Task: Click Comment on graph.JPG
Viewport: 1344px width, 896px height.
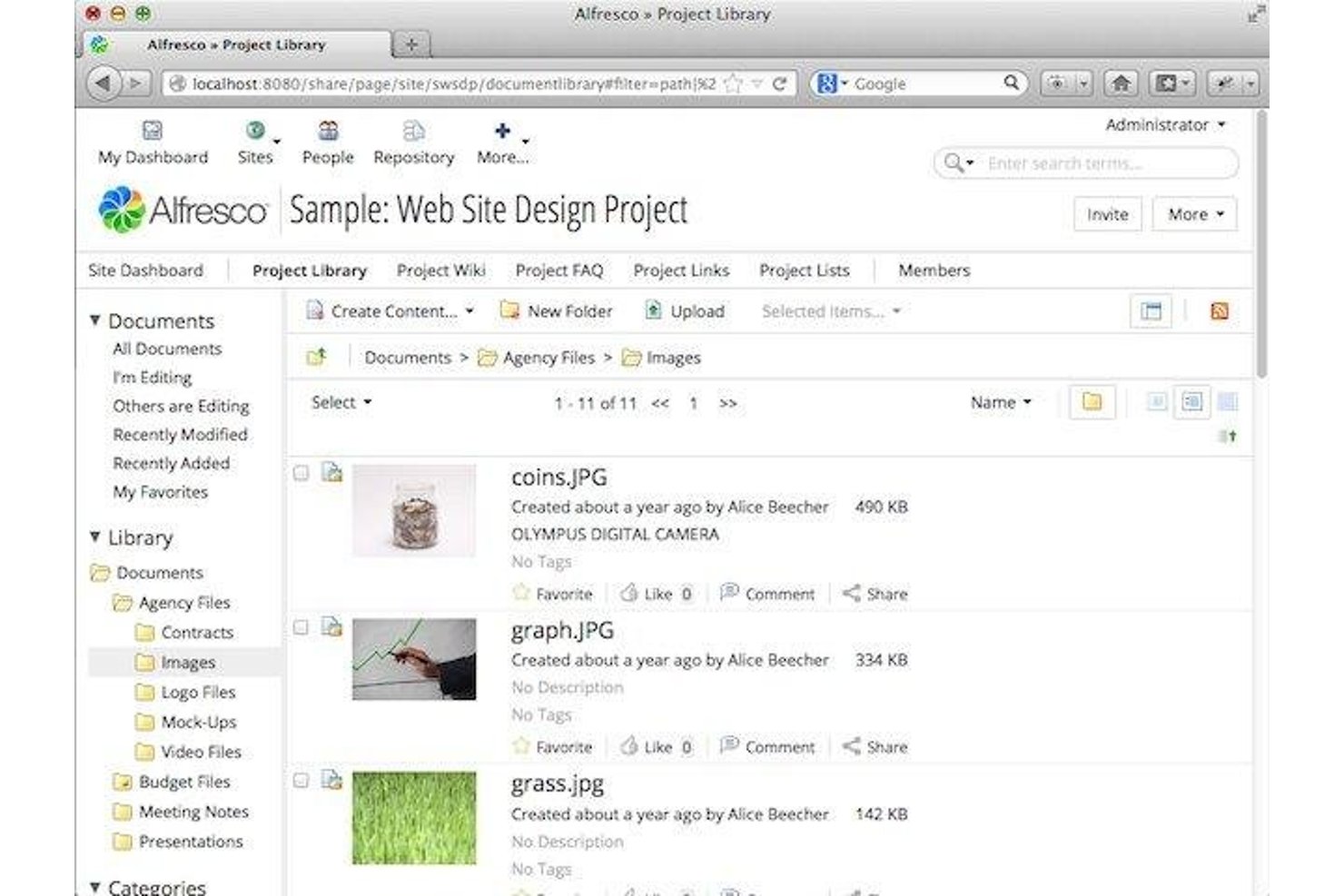Action: 767,746
